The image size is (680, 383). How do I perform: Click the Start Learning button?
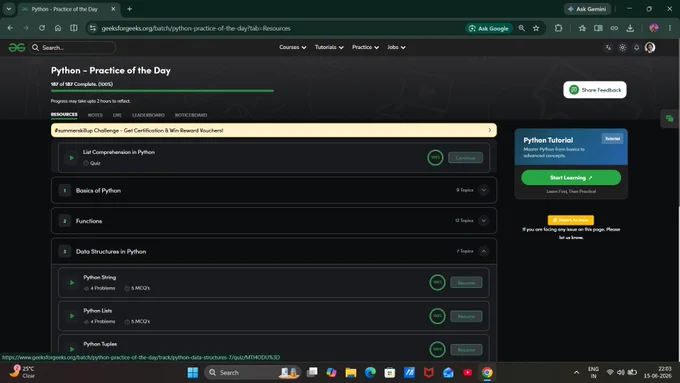tap(571, 177)
